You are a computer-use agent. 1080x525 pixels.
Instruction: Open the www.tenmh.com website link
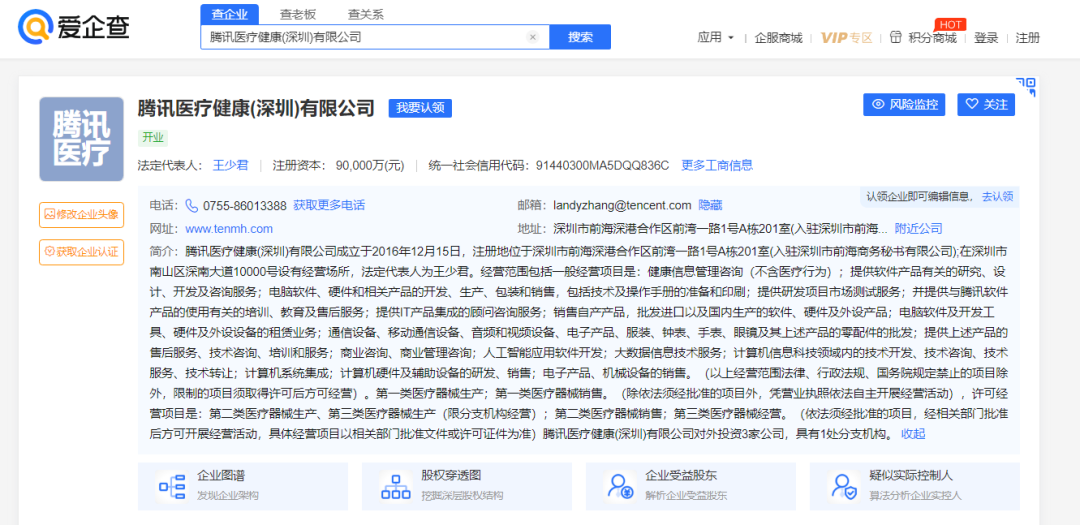point(229,229)
